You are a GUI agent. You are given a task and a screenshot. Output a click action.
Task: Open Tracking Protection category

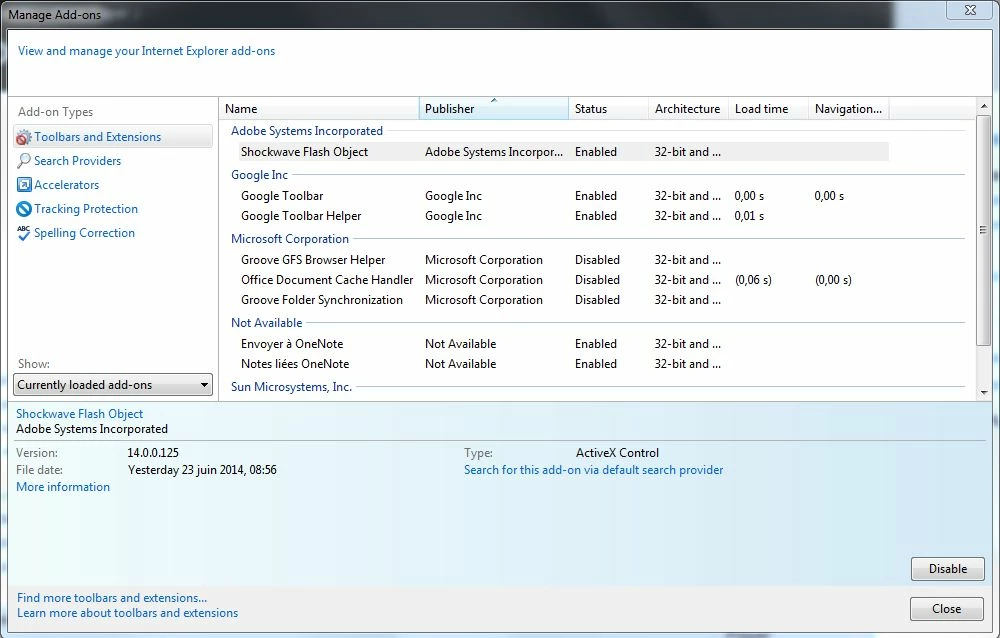click(x=85, y=209)
